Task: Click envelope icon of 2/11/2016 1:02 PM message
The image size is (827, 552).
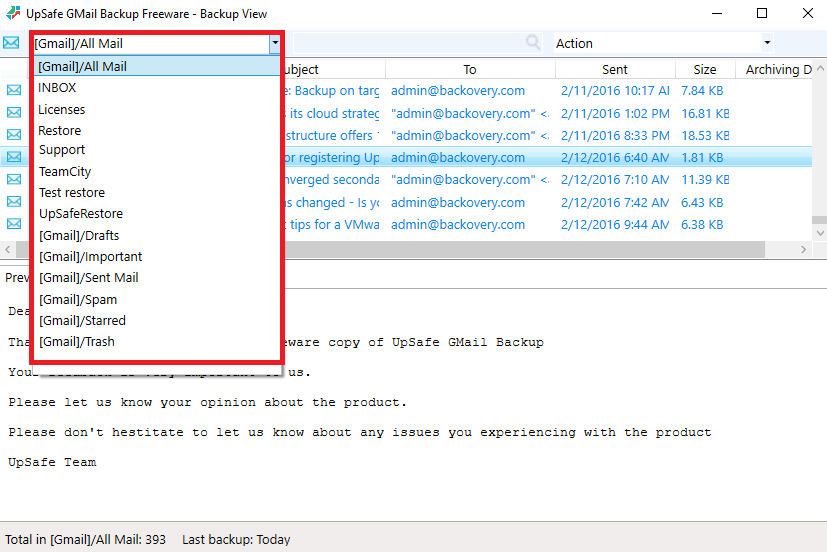Action: 14,113
